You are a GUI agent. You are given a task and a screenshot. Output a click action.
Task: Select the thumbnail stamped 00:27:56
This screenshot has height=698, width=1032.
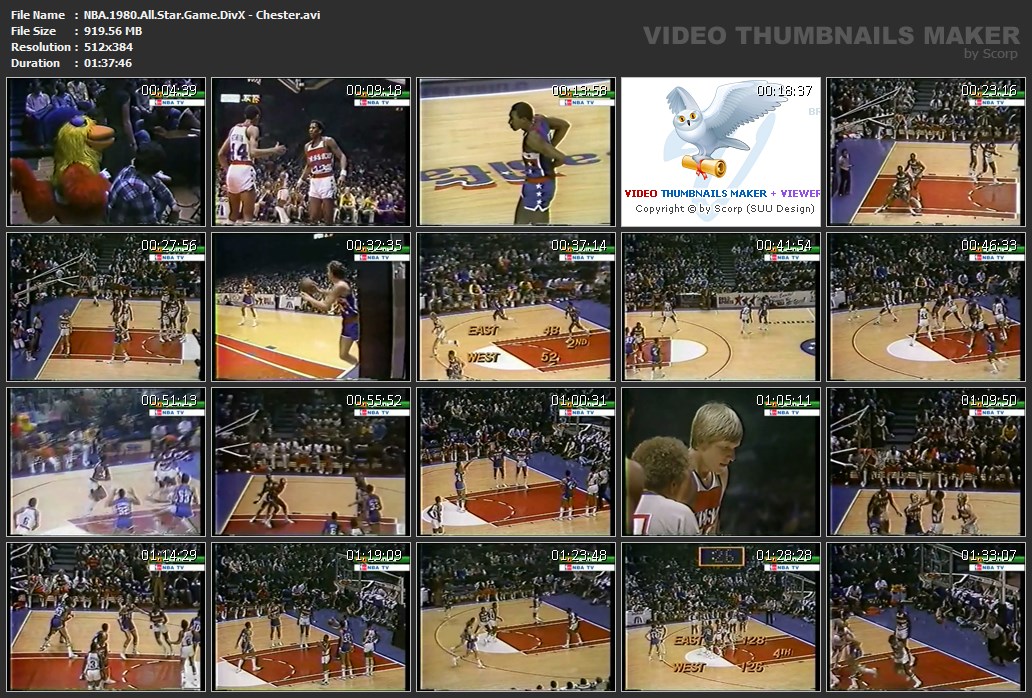106,307
